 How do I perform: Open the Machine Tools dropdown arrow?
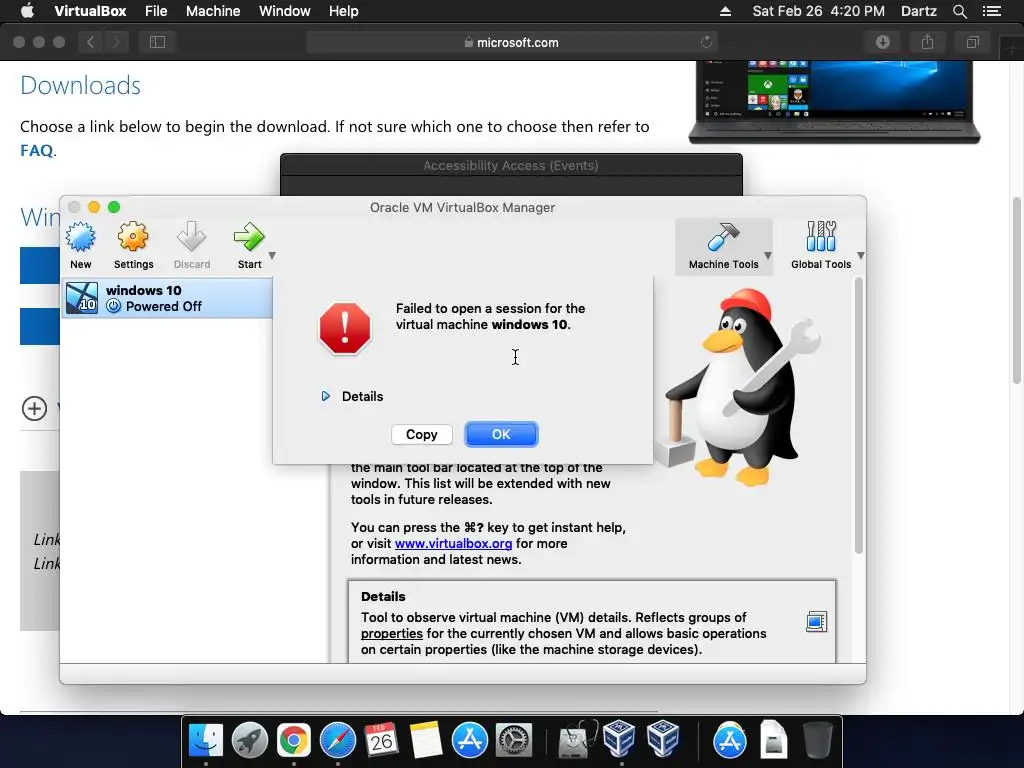[768, 255]
